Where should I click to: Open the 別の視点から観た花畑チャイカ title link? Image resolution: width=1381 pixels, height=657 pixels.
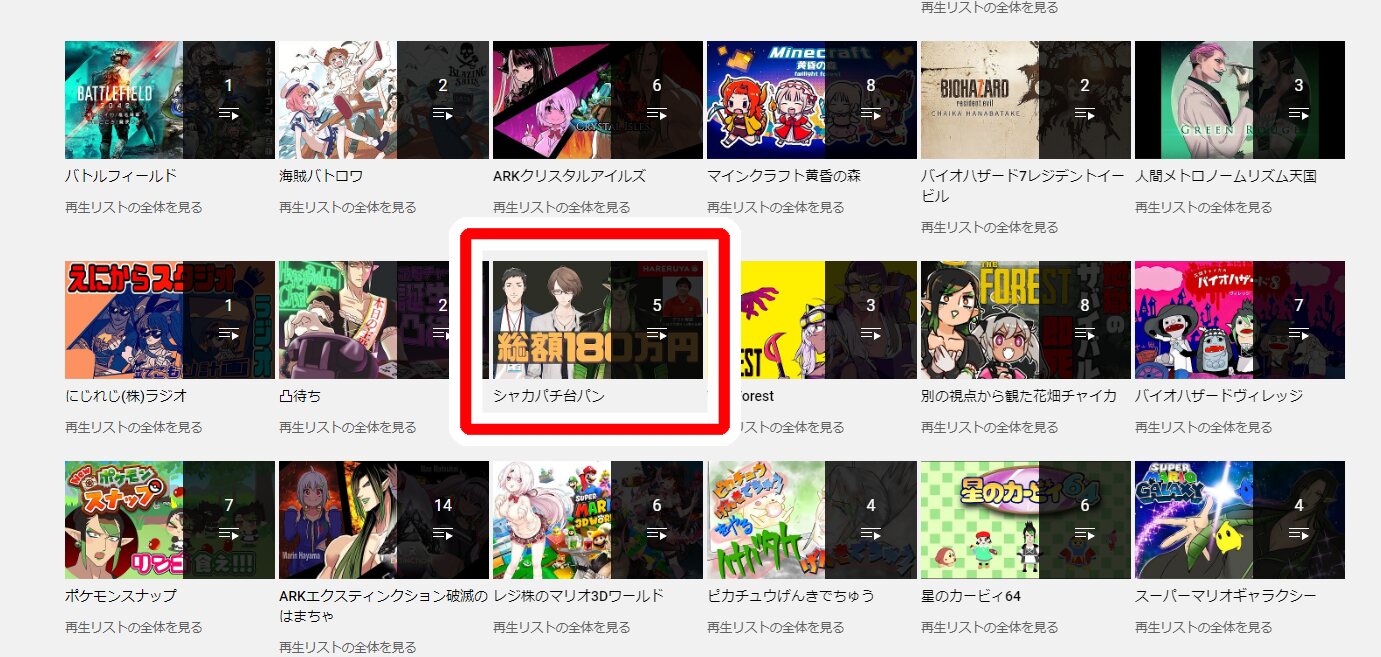click(x=1019, y=396)
